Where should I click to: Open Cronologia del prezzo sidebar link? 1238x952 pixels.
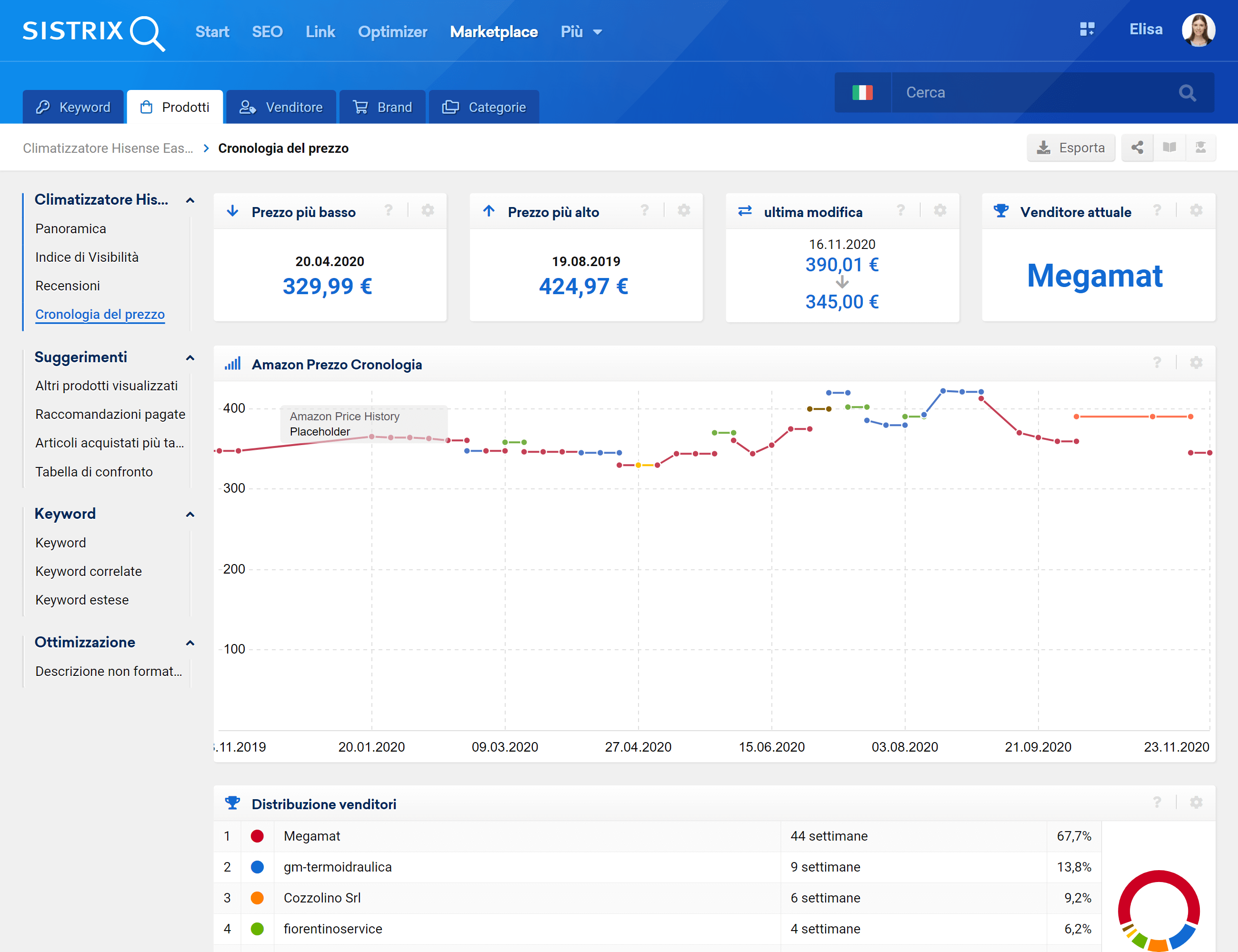click(x=100, y=315)
